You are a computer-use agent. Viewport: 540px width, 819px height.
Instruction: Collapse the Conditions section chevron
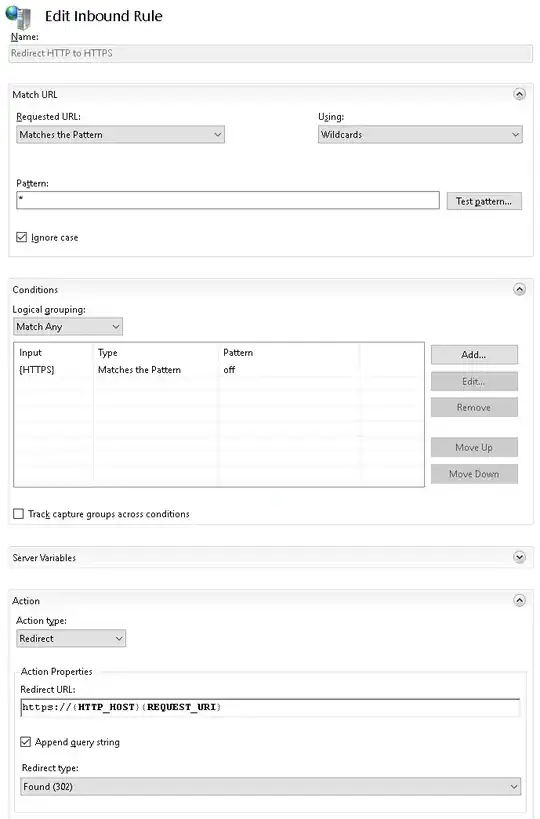[x=519, y=289]
